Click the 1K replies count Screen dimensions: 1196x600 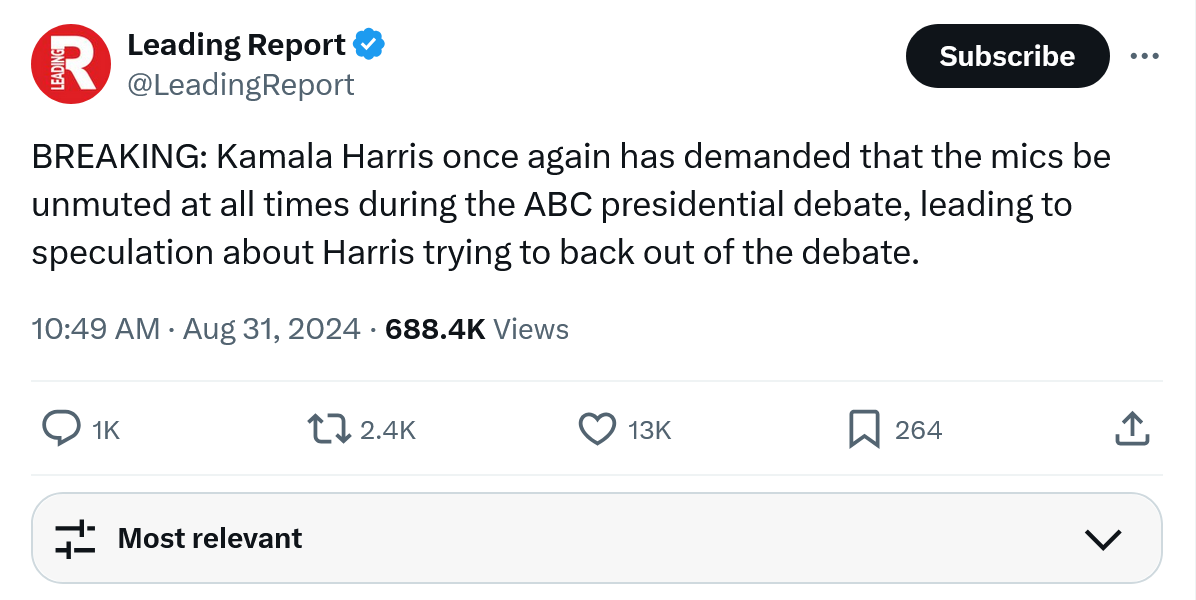106,430
